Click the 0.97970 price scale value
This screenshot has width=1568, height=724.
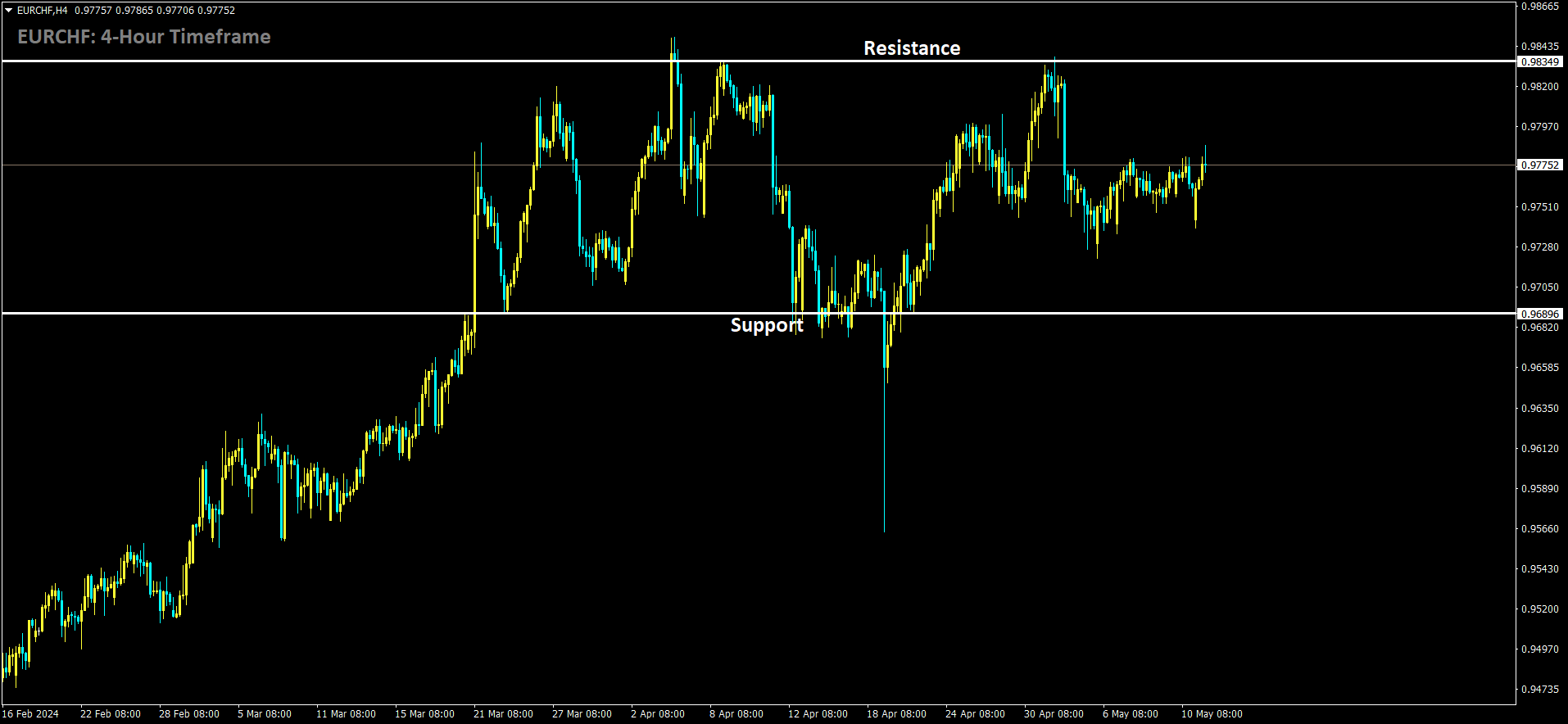coord(1540,126)
